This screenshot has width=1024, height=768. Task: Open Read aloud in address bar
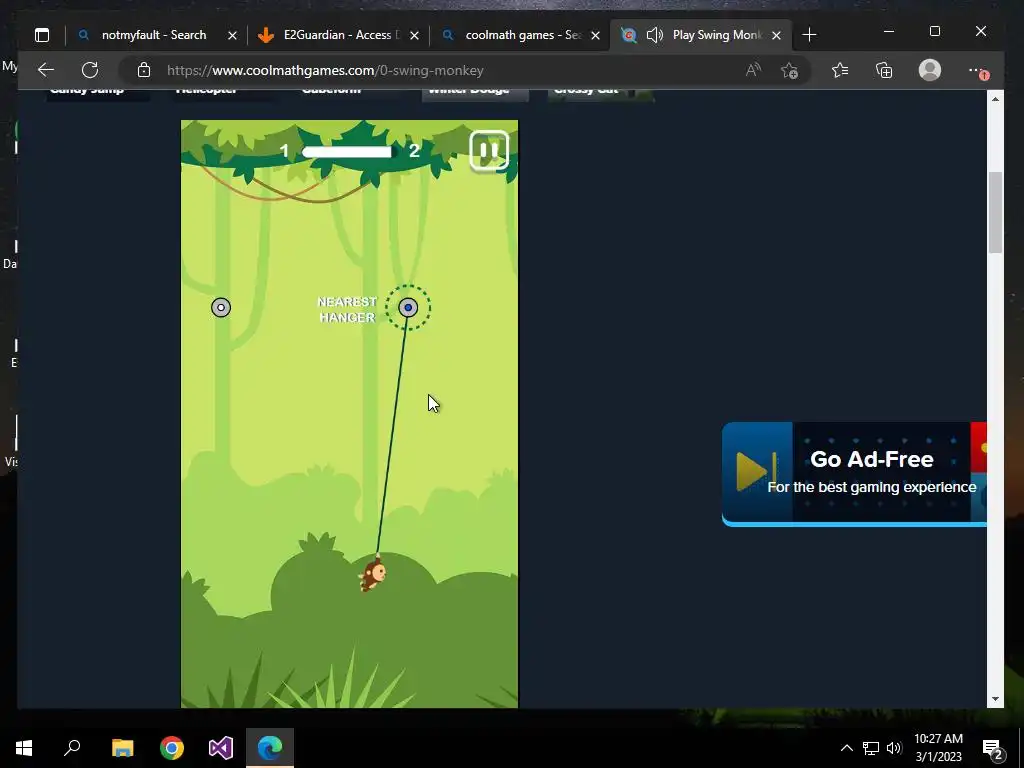pyautogui.click(x=753, y=70)
